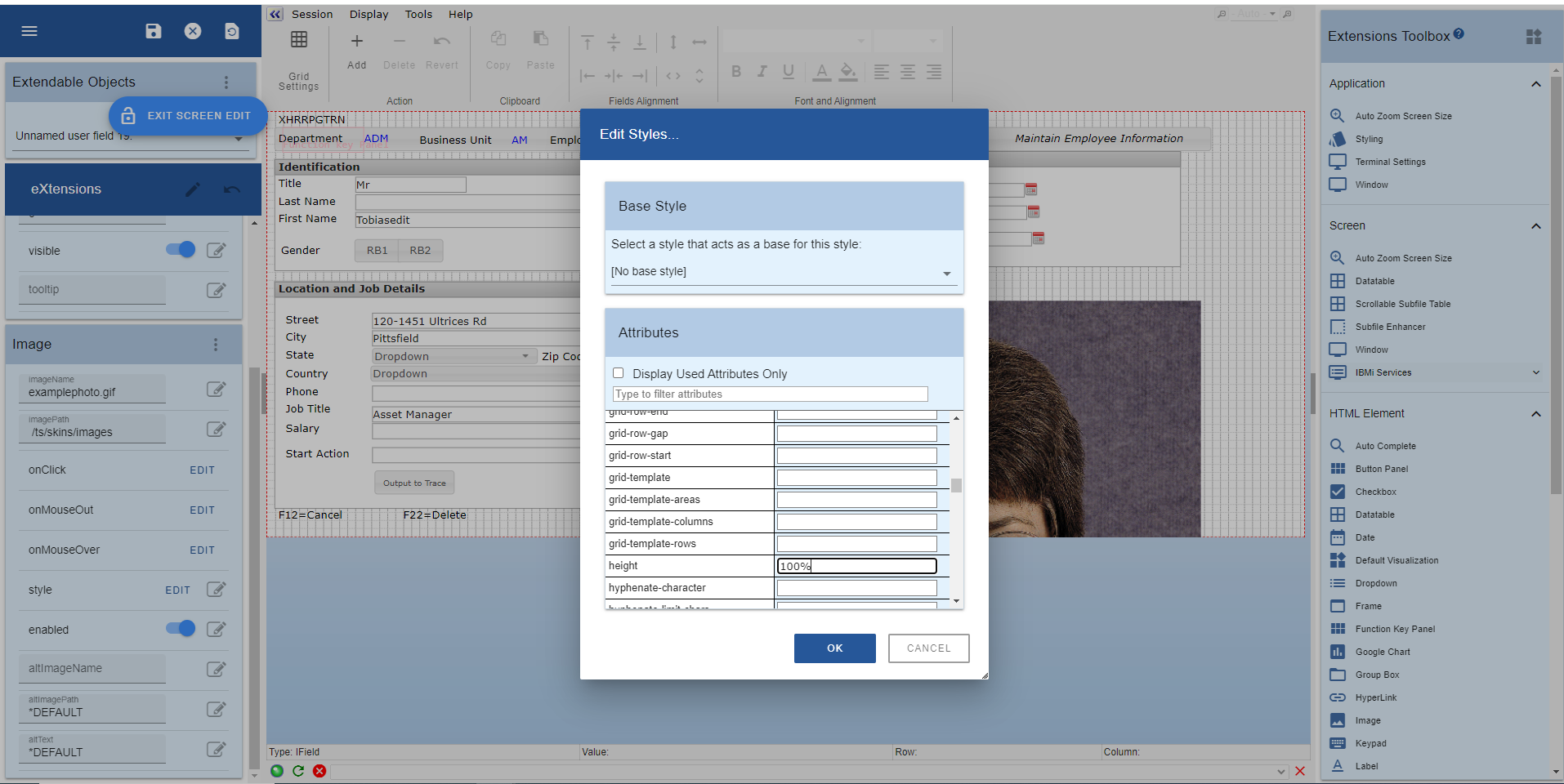
Task: Toggle the visible switch off
Action: [181, 250]
